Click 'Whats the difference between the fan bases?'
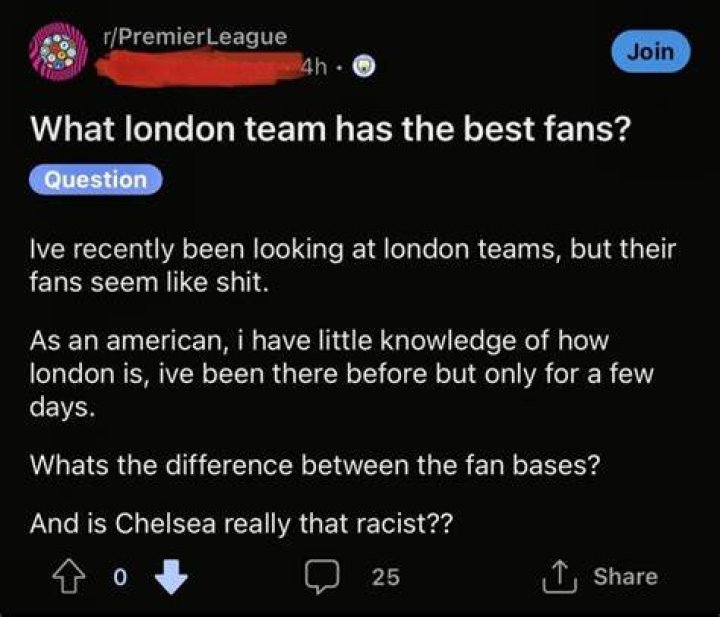Screen dimensions: 720x617 coord(315,465)
